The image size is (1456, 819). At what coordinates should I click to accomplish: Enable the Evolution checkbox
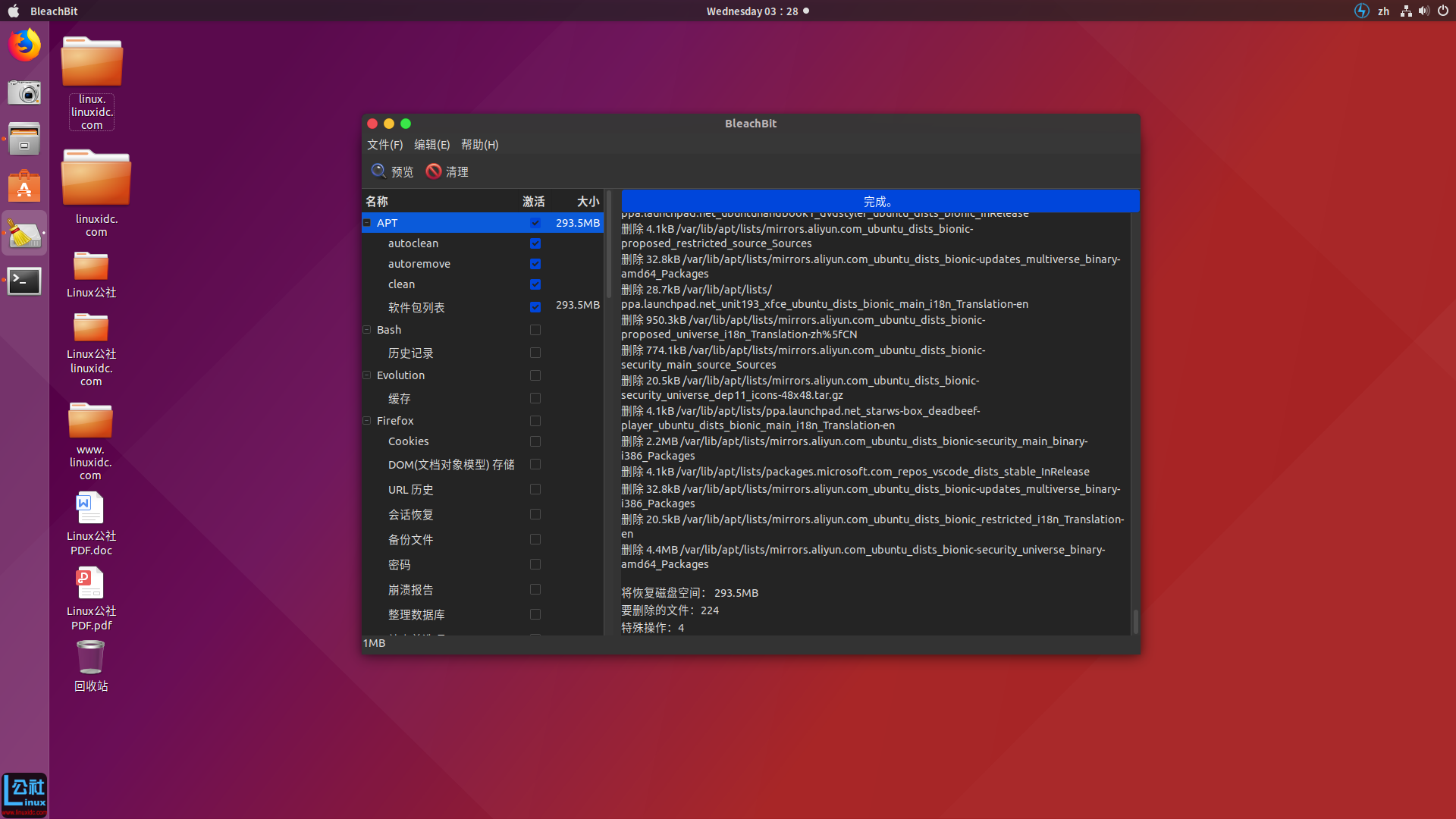535,375
